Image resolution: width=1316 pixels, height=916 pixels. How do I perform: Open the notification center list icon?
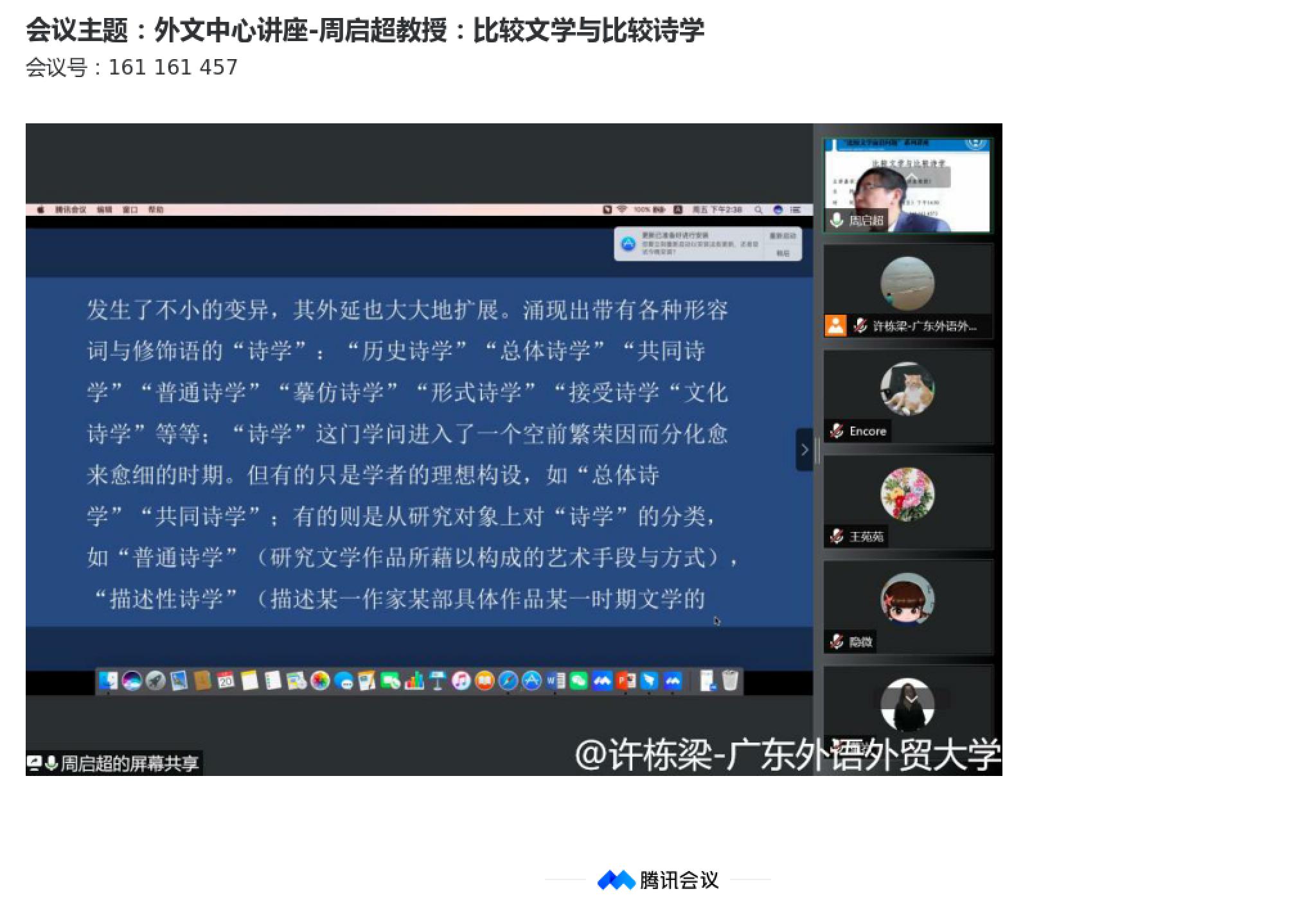pyautogui.click(x=796, y=210)
